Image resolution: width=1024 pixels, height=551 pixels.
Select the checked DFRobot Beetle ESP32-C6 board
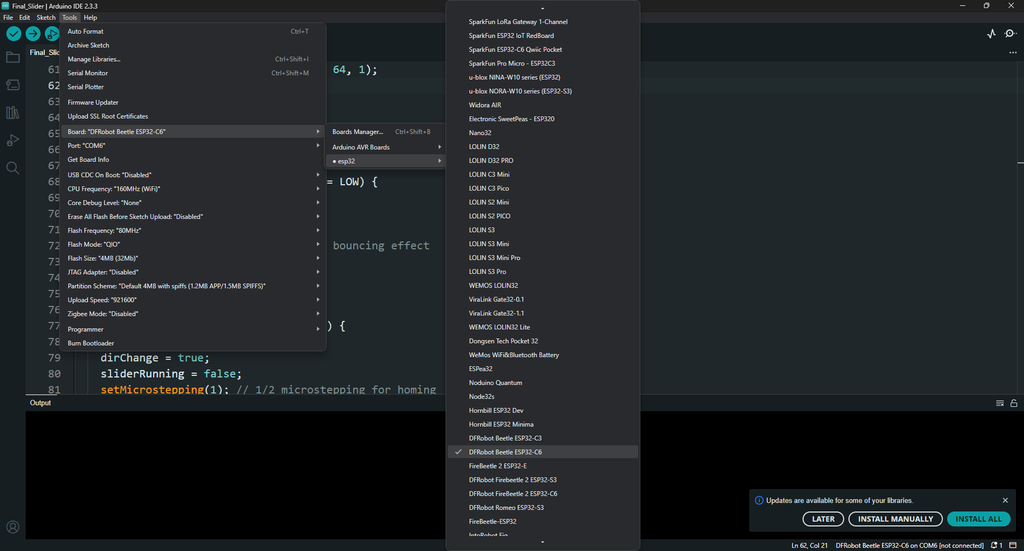pyautogui.click(x=543, y=452)
